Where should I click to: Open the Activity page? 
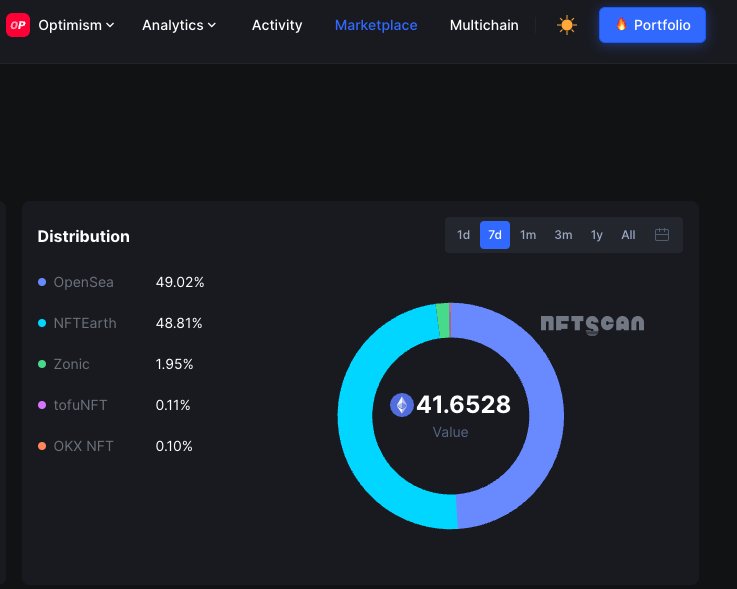click(277, 25)
